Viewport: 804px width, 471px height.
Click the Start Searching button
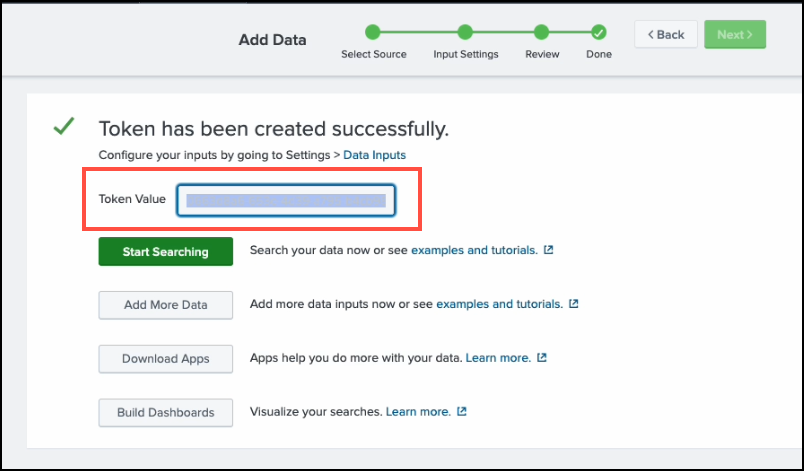pos(165,251)
